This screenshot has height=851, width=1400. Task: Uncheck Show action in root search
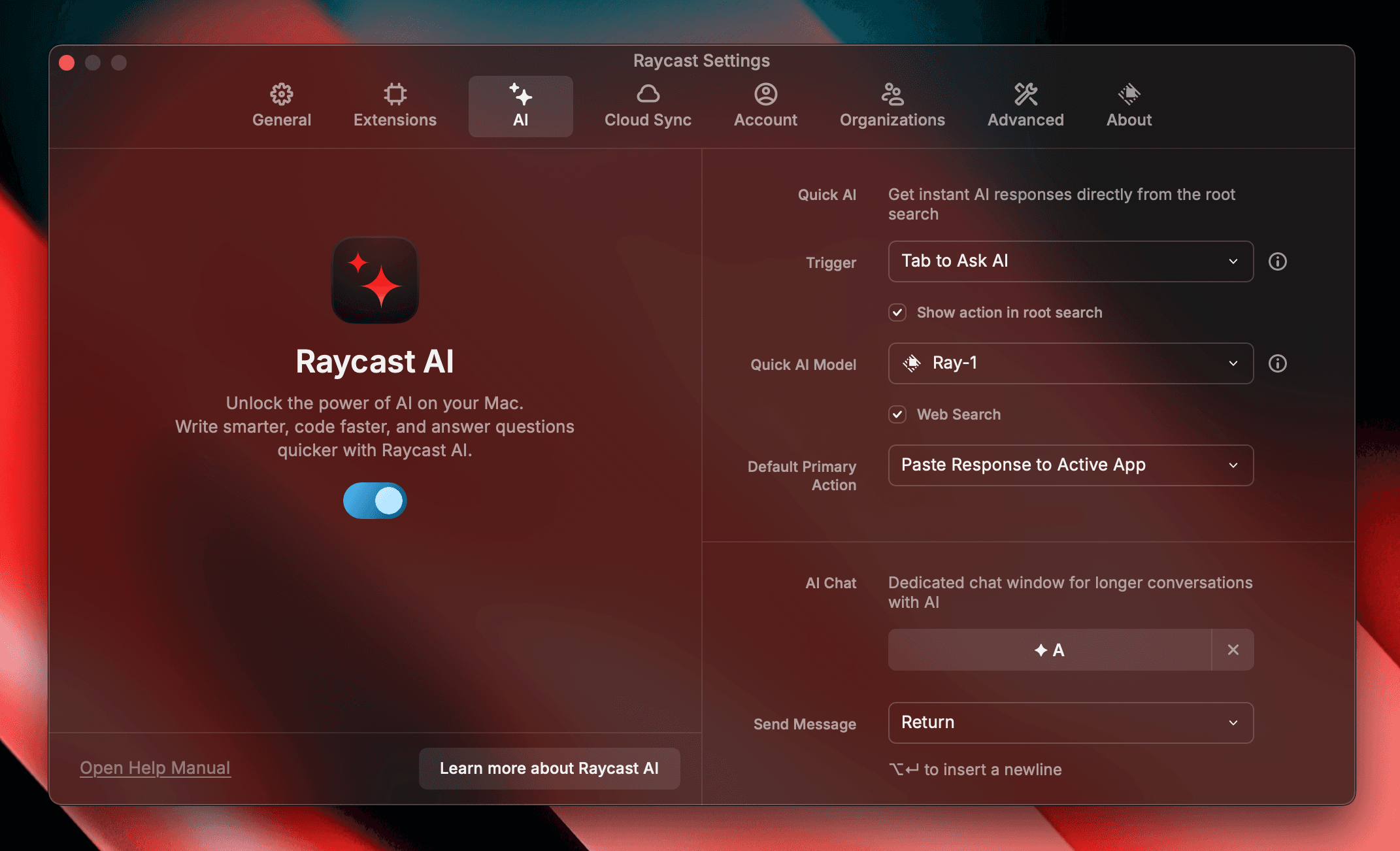click(x=897, y=312)
